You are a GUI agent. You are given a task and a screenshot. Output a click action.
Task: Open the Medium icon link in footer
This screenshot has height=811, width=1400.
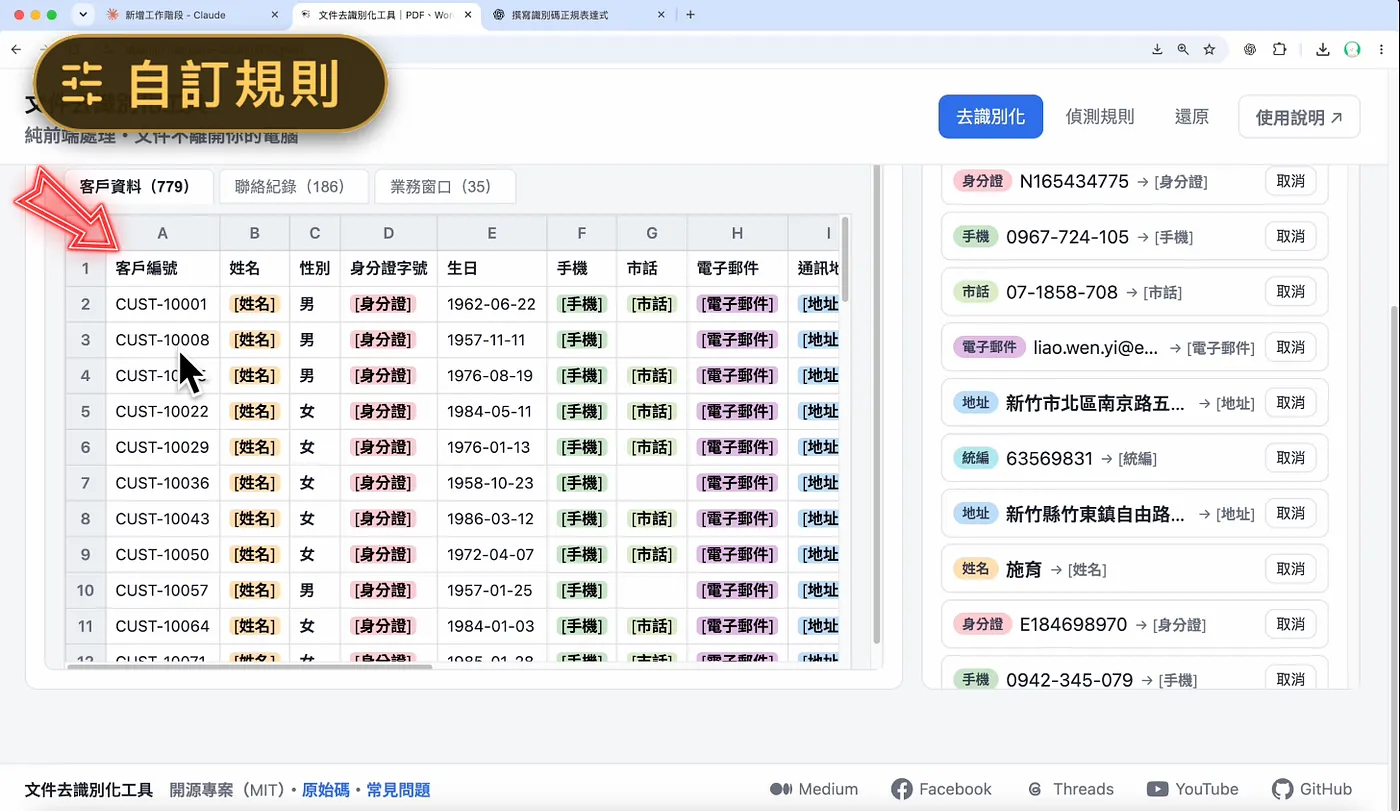pos(814,789)
